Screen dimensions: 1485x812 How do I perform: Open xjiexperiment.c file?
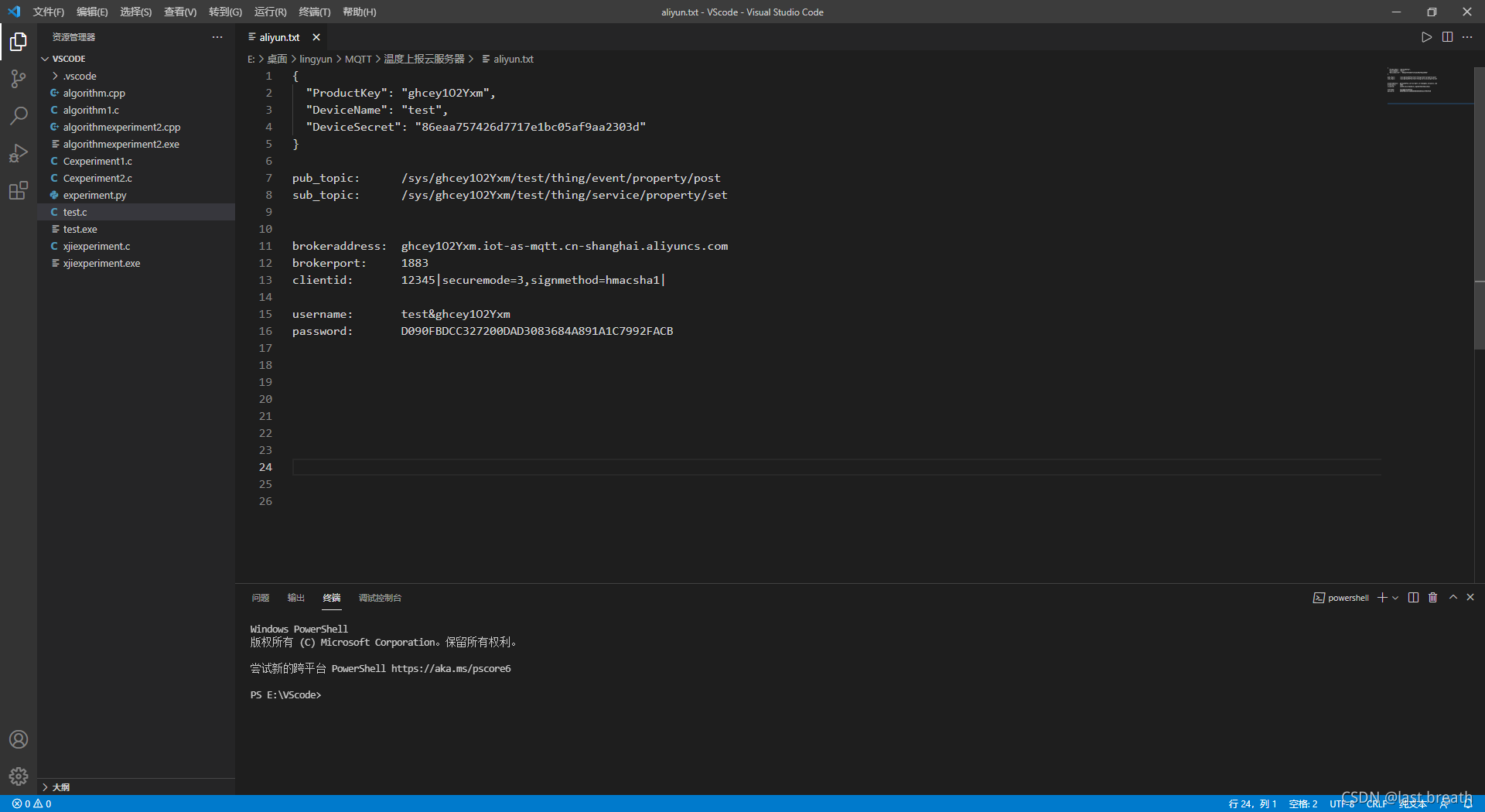click(x=136, y=246)
